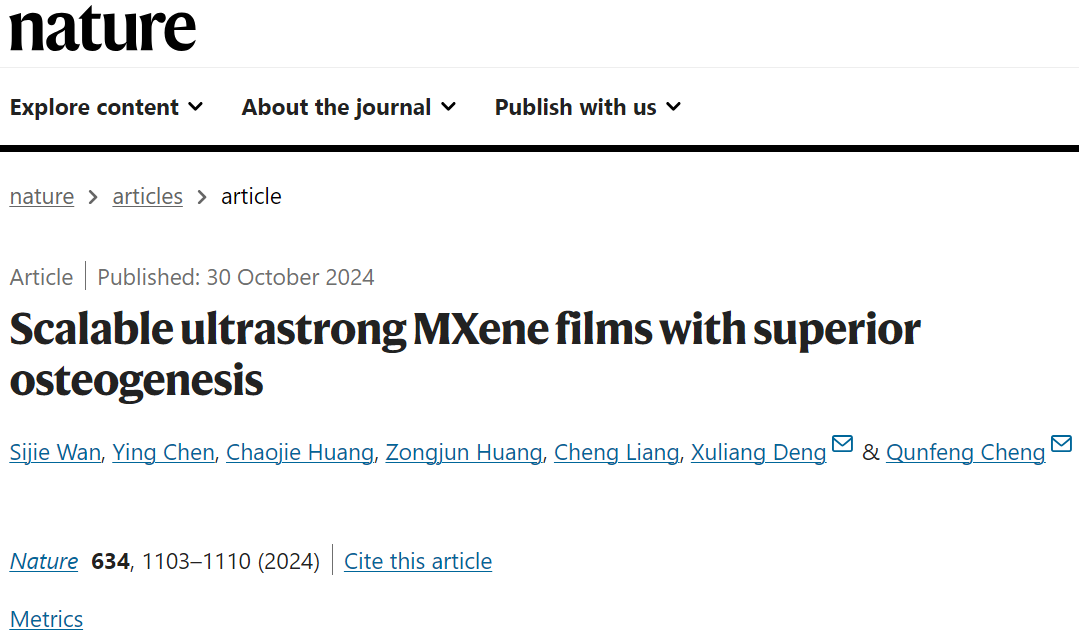Expand the Explore content chevron
Screen dimensions: 1079x638
pyautogui.click(x=195, y=107)
